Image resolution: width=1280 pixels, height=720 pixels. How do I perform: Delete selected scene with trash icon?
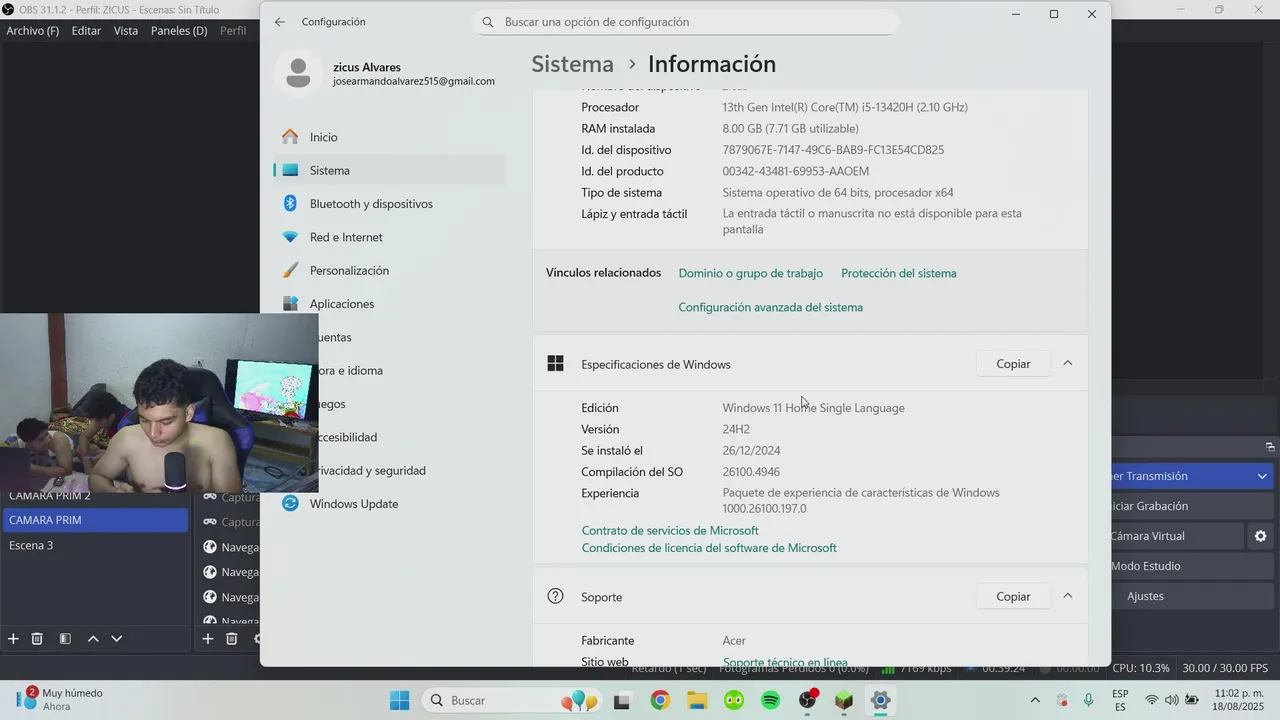(x=37, y=638)
